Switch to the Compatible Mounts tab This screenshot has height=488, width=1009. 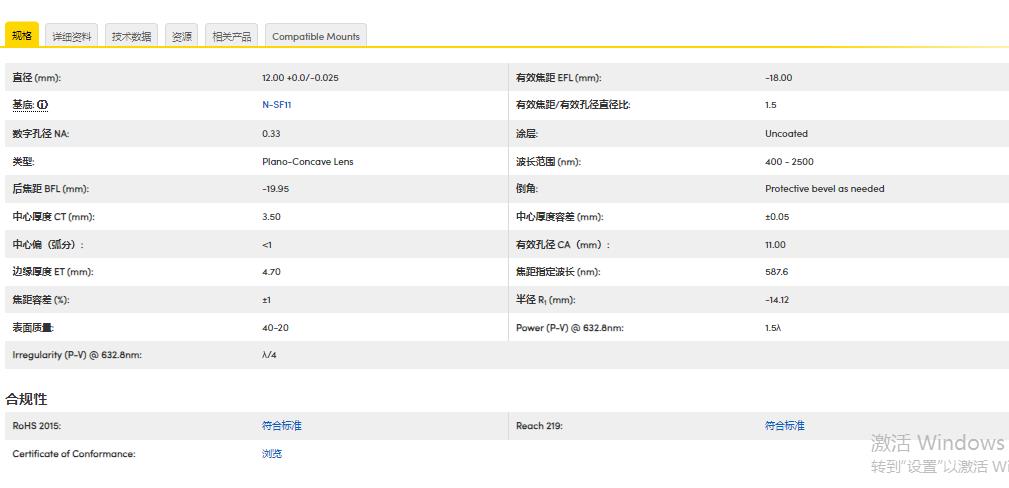coord(315,36)
